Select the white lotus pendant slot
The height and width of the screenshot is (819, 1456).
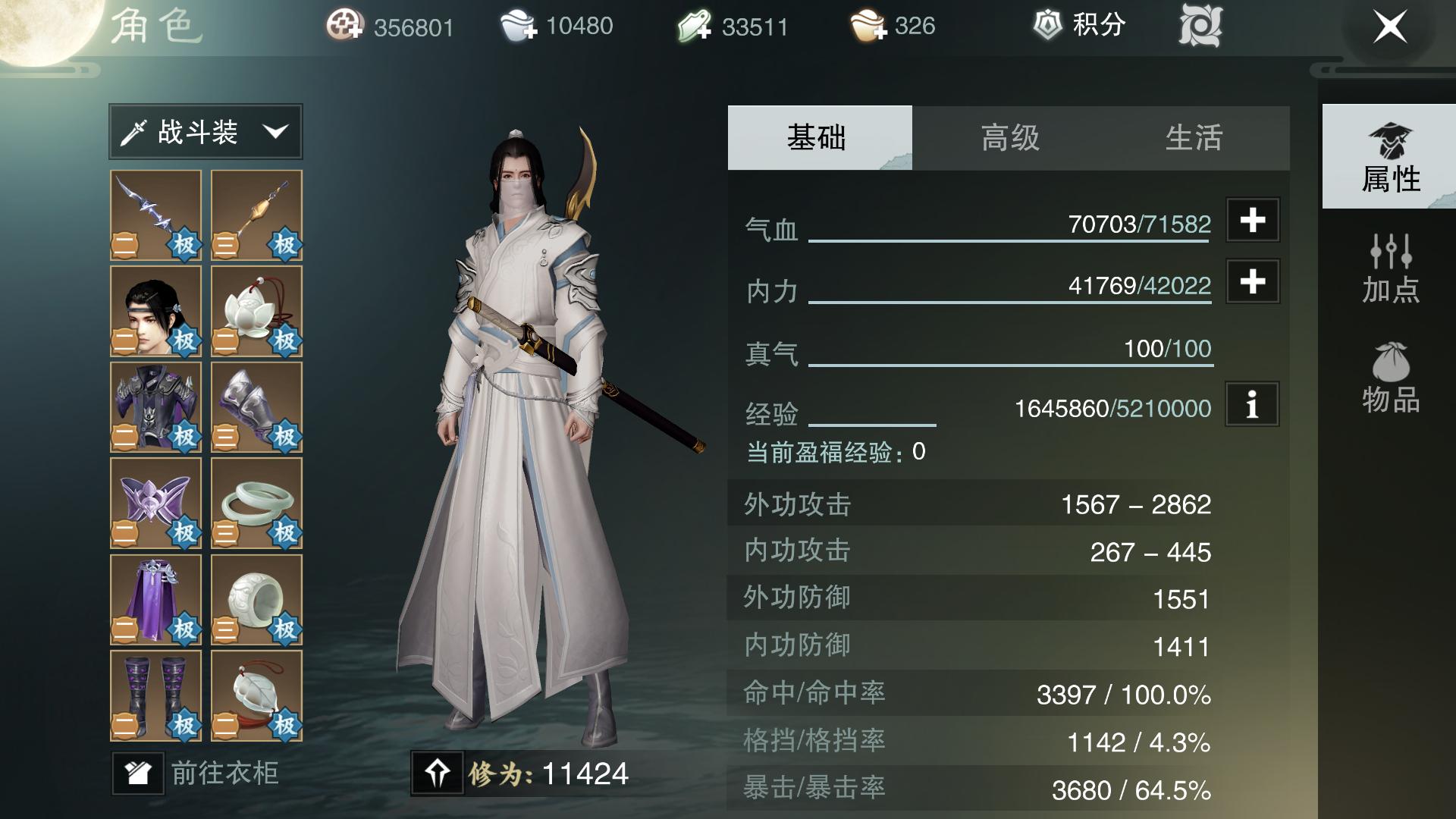pos(256,311)
